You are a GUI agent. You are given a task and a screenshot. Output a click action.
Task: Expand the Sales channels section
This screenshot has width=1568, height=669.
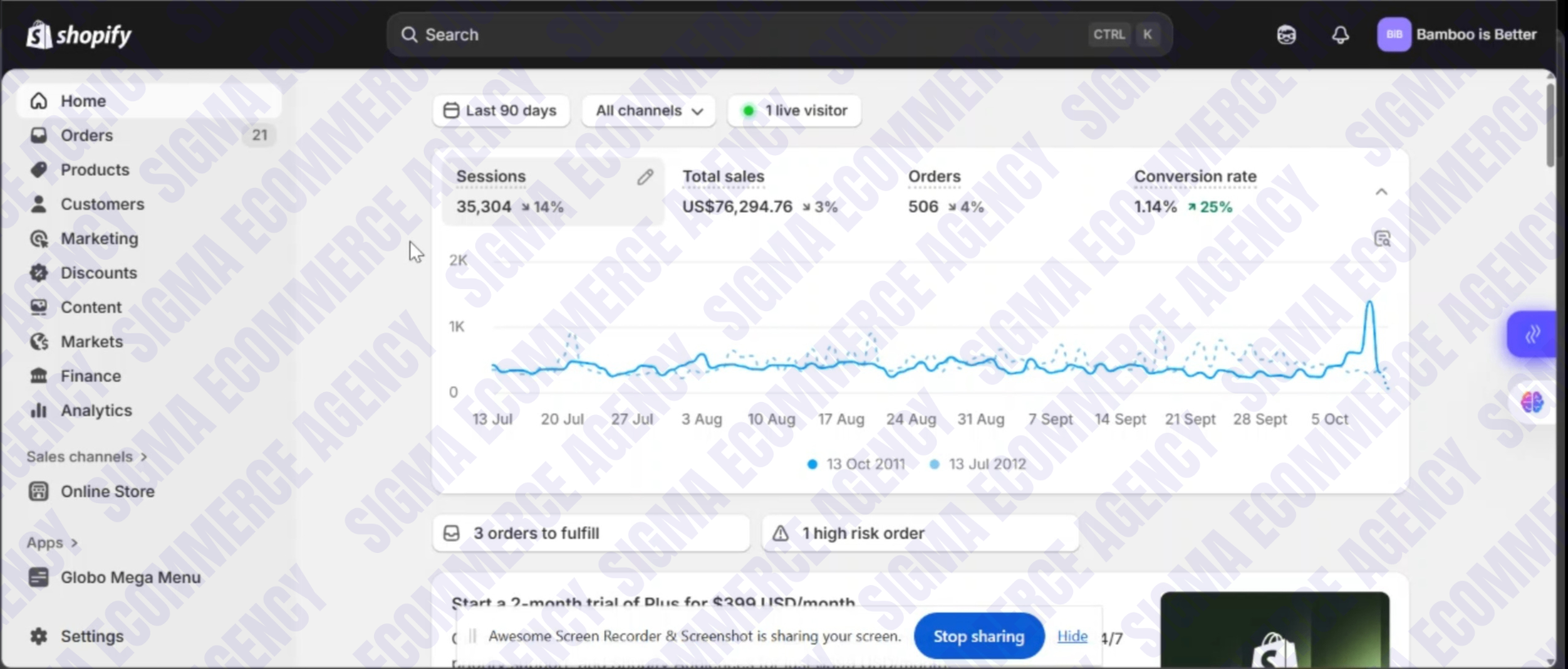pos(87,457)
